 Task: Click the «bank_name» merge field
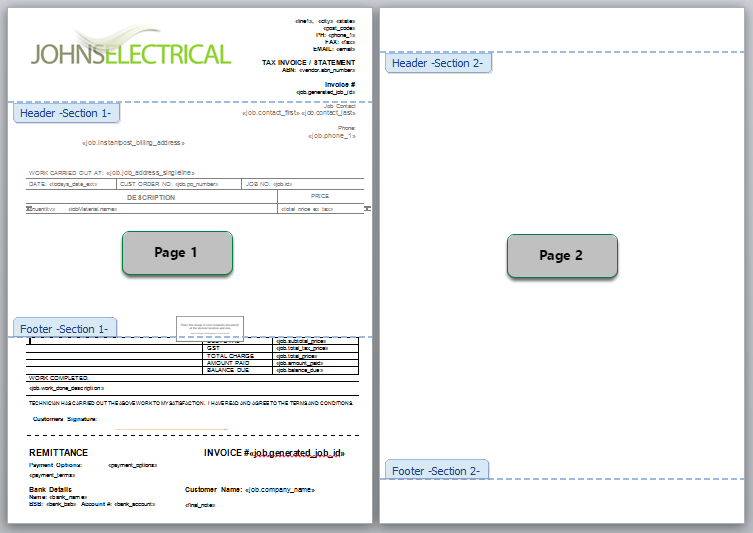coord(68,497)
